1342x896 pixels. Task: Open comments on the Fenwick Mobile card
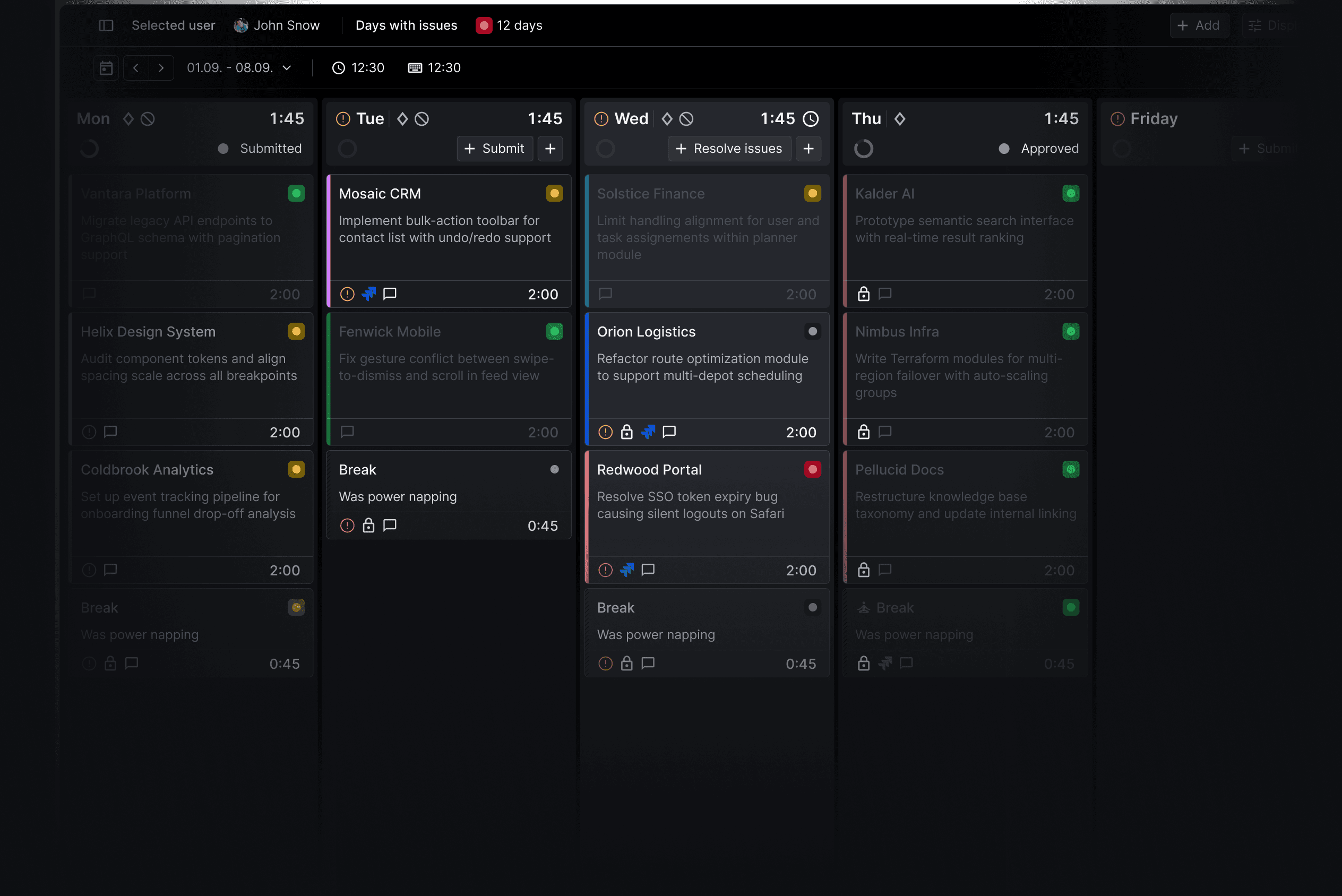(x=347, y=432)
